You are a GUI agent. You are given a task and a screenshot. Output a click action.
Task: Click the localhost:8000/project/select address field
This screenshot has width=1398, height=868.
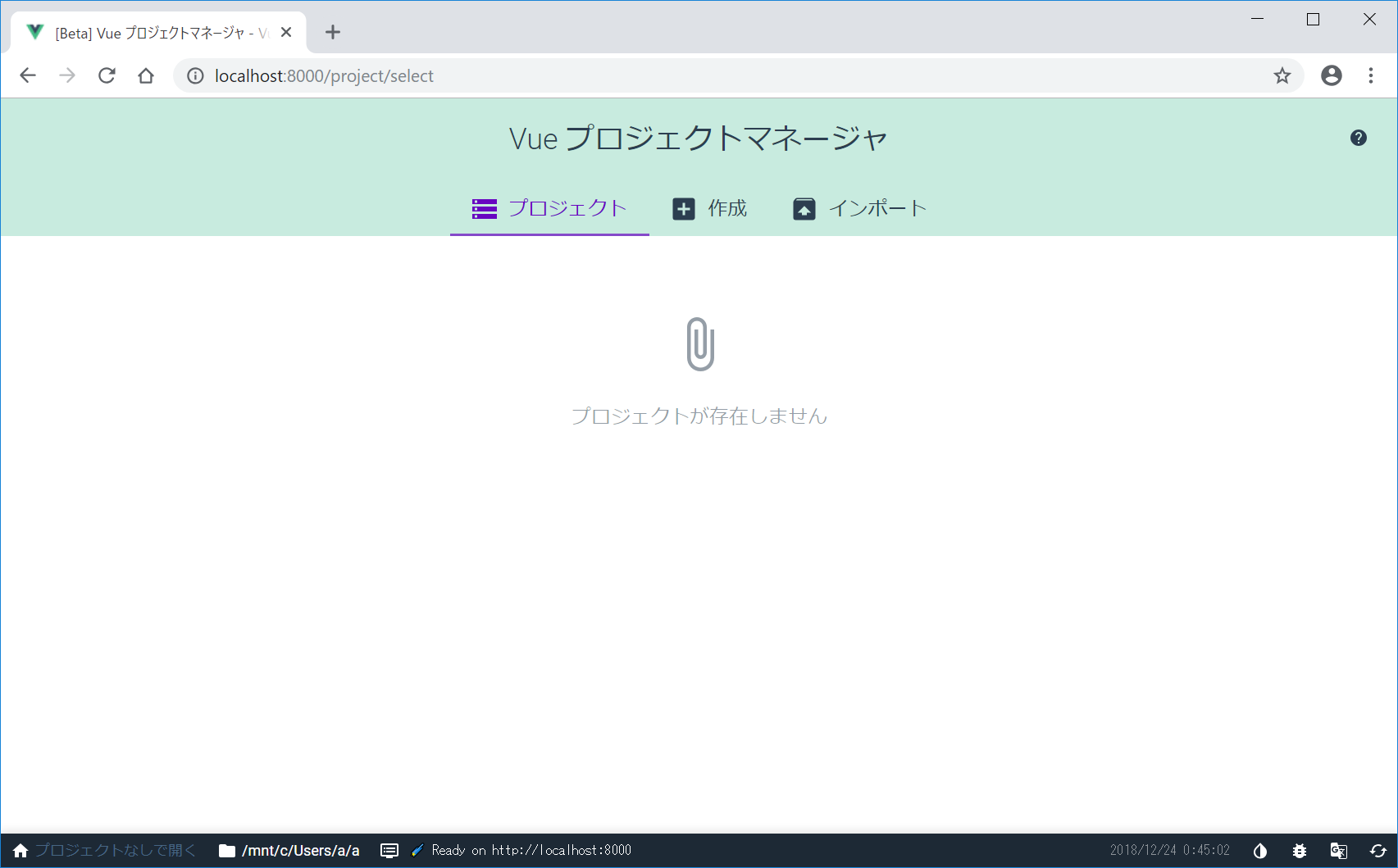click(x=738, y=75)
